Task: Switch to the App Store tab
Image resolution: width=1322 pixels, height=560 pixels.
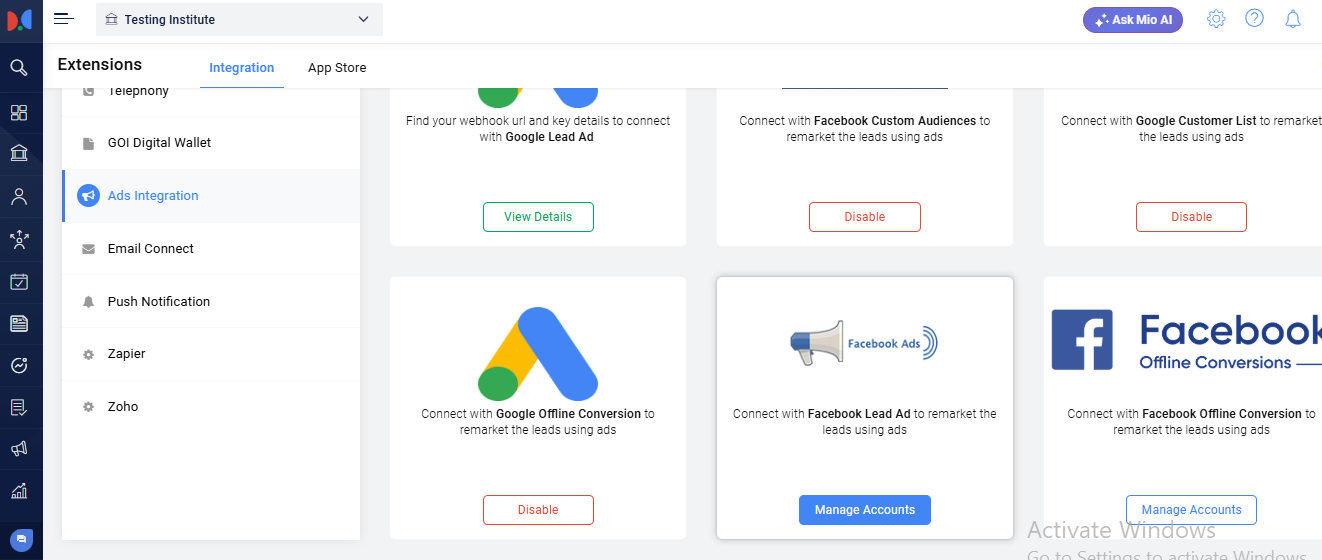Action: (x=337, y=68)
